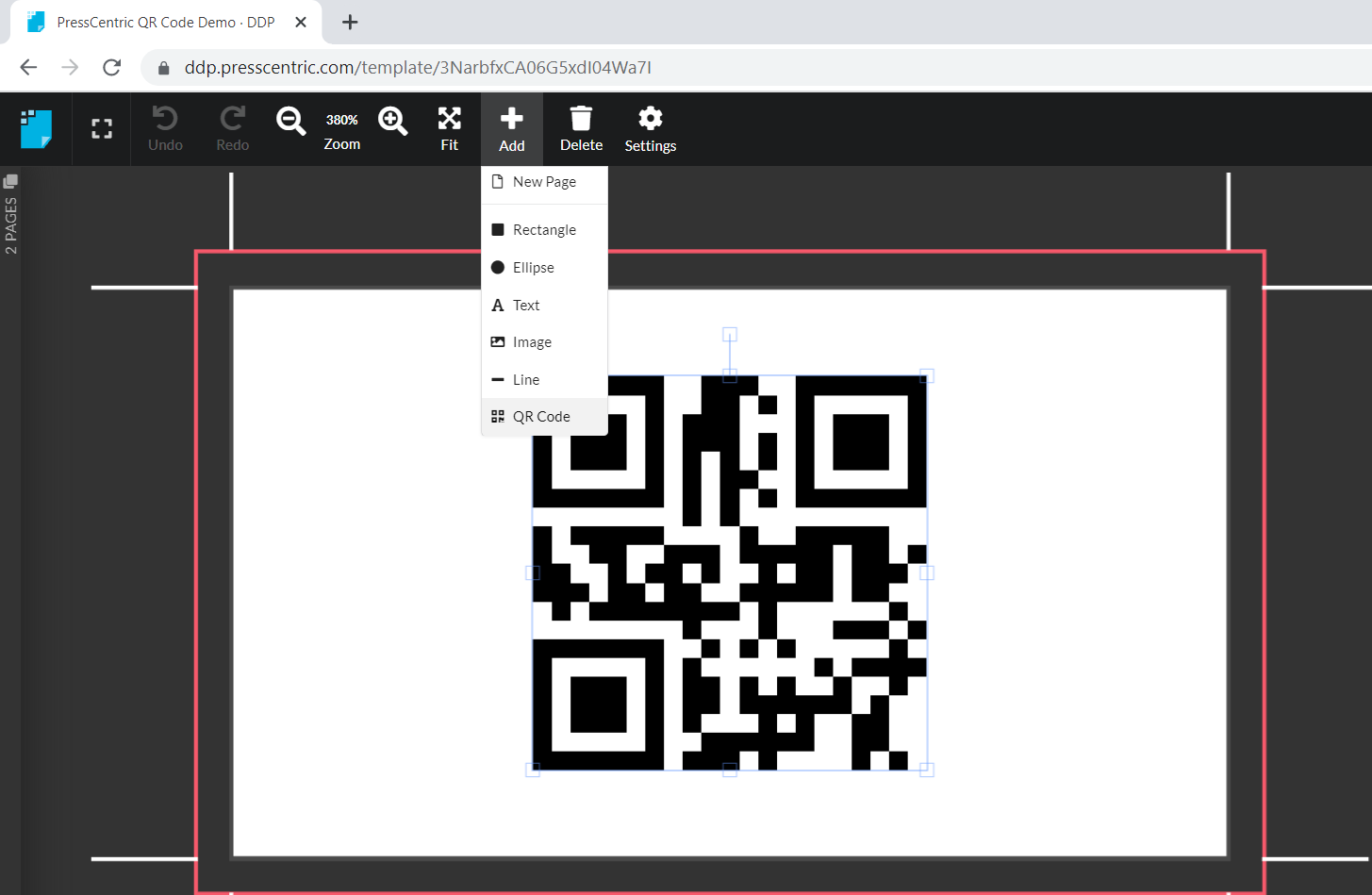Toggle fullscreen mode icon

pyautogui.click(x=102, y=129)
